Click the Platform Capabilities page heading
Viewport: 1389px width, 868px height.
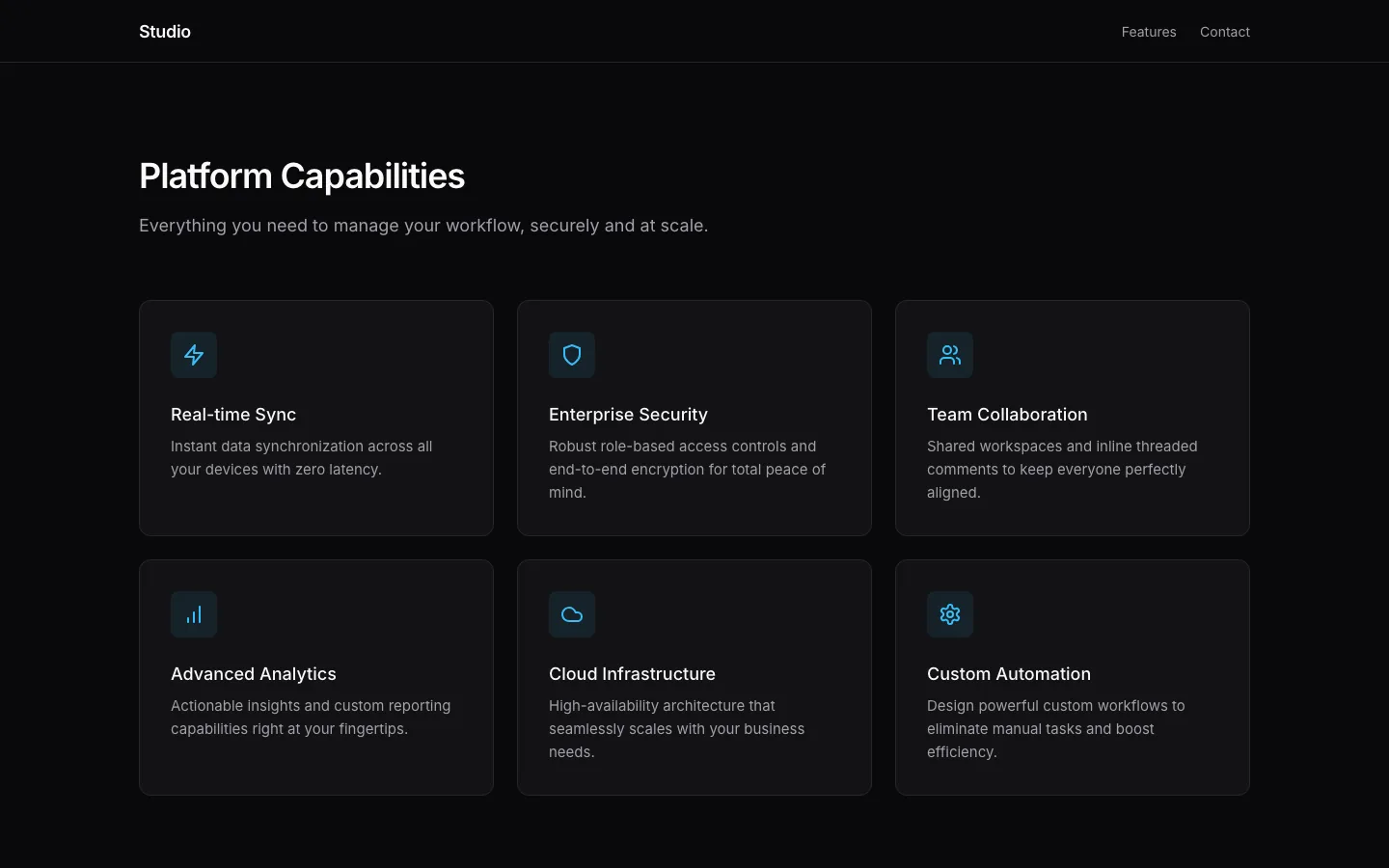coord(302,176)
